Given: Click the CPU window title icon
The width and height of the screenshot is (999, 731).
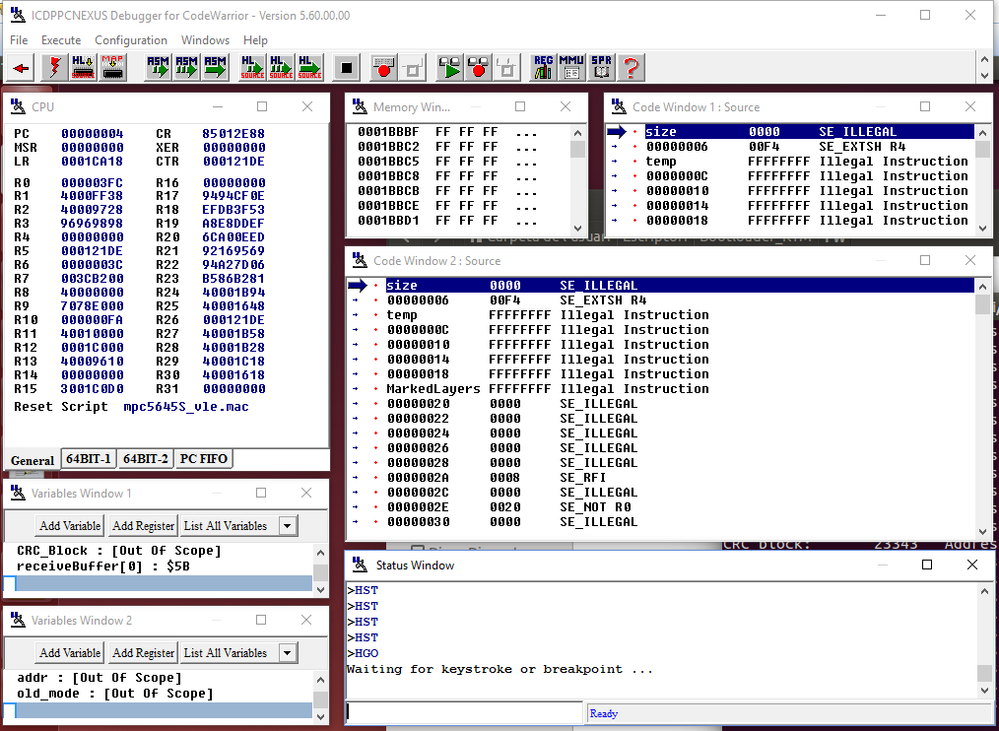Looking at the screenshot, I should [18, 106].
